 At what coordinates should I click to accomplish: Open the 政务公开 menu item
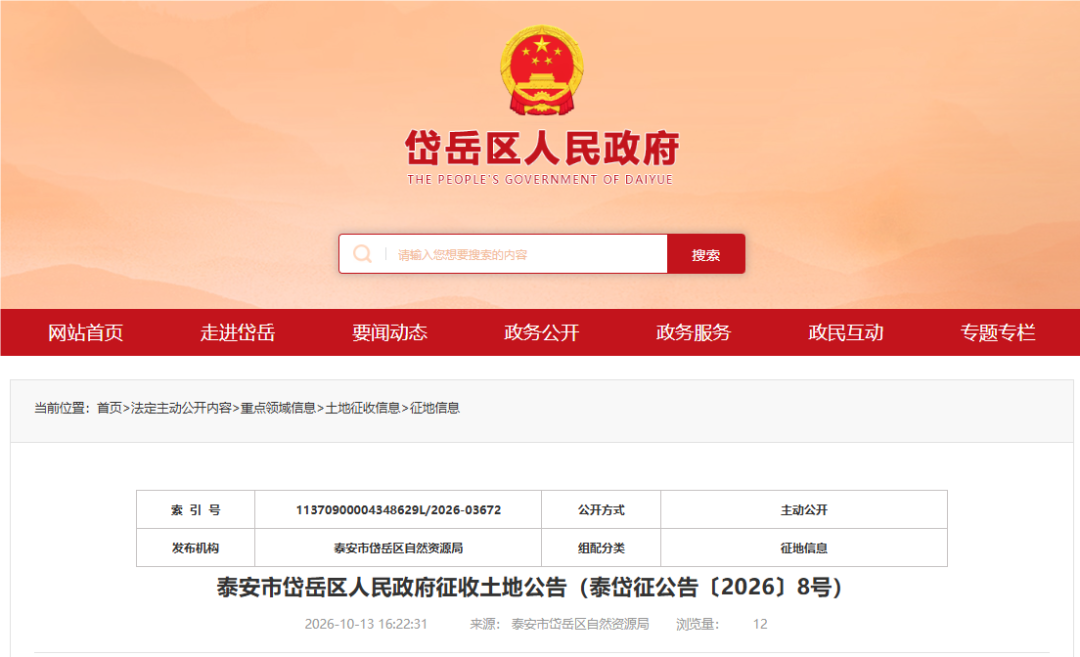541,333
